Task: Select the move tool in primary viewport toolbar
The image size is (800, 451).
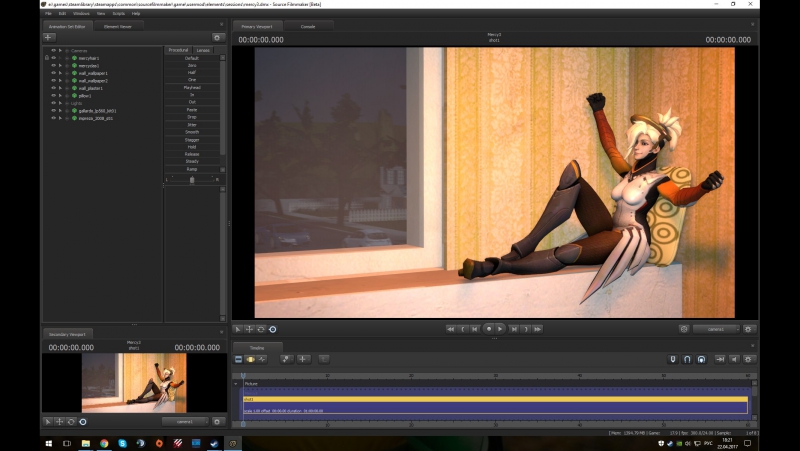Action: click(250, 328)
